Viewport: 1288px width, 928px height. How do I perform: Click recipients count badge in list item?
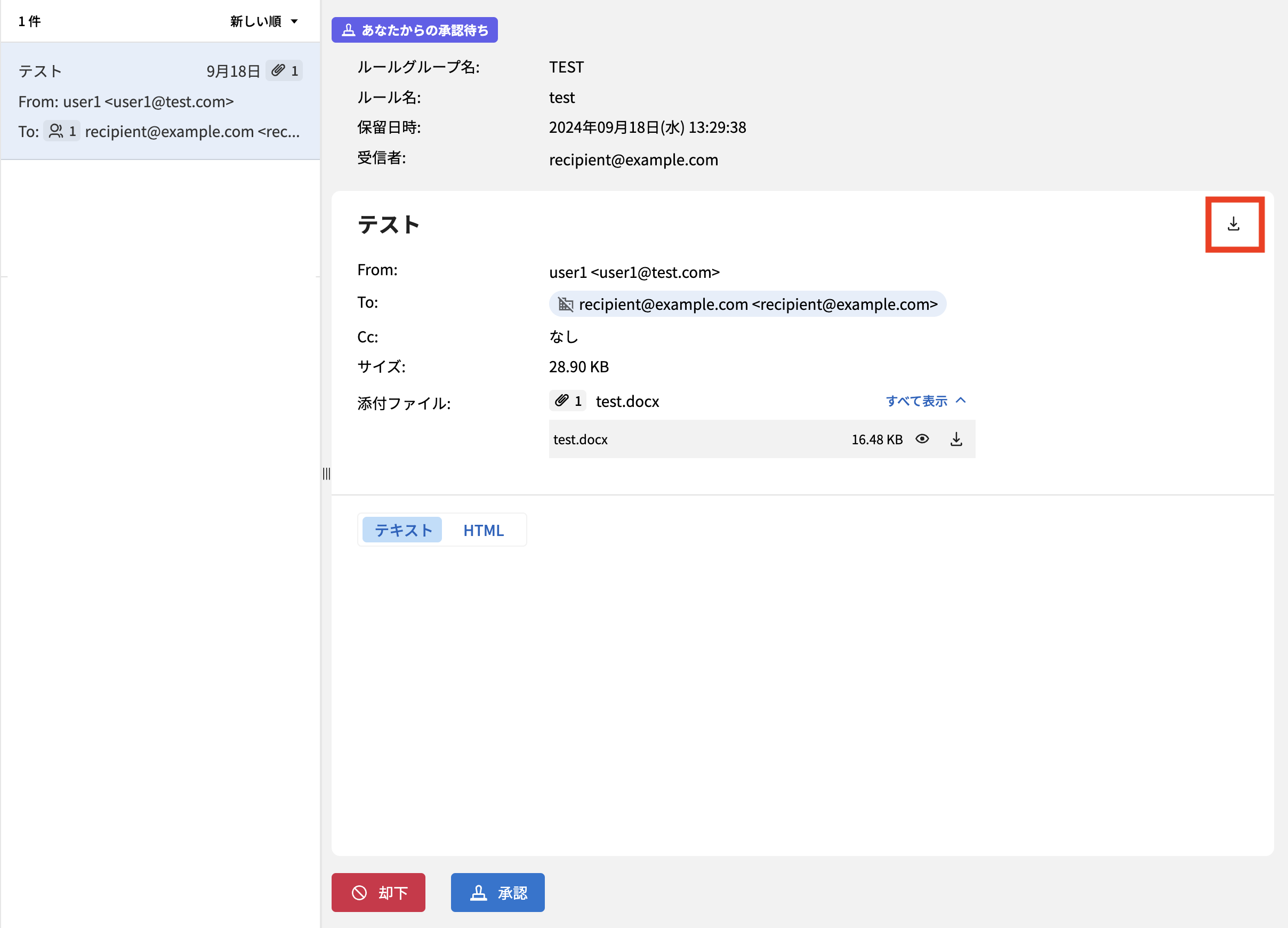pyautogui.click(x=62, y=131)
